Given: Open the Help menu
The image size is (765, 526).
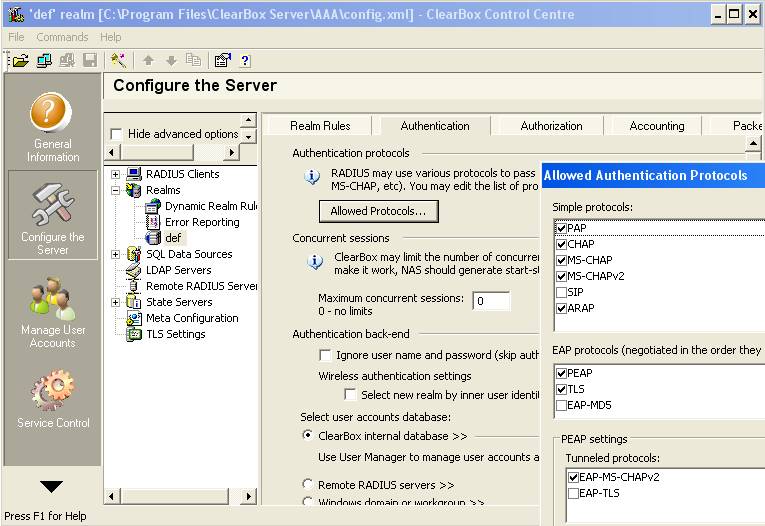Looking at the screenshot, I should (110, 37).
